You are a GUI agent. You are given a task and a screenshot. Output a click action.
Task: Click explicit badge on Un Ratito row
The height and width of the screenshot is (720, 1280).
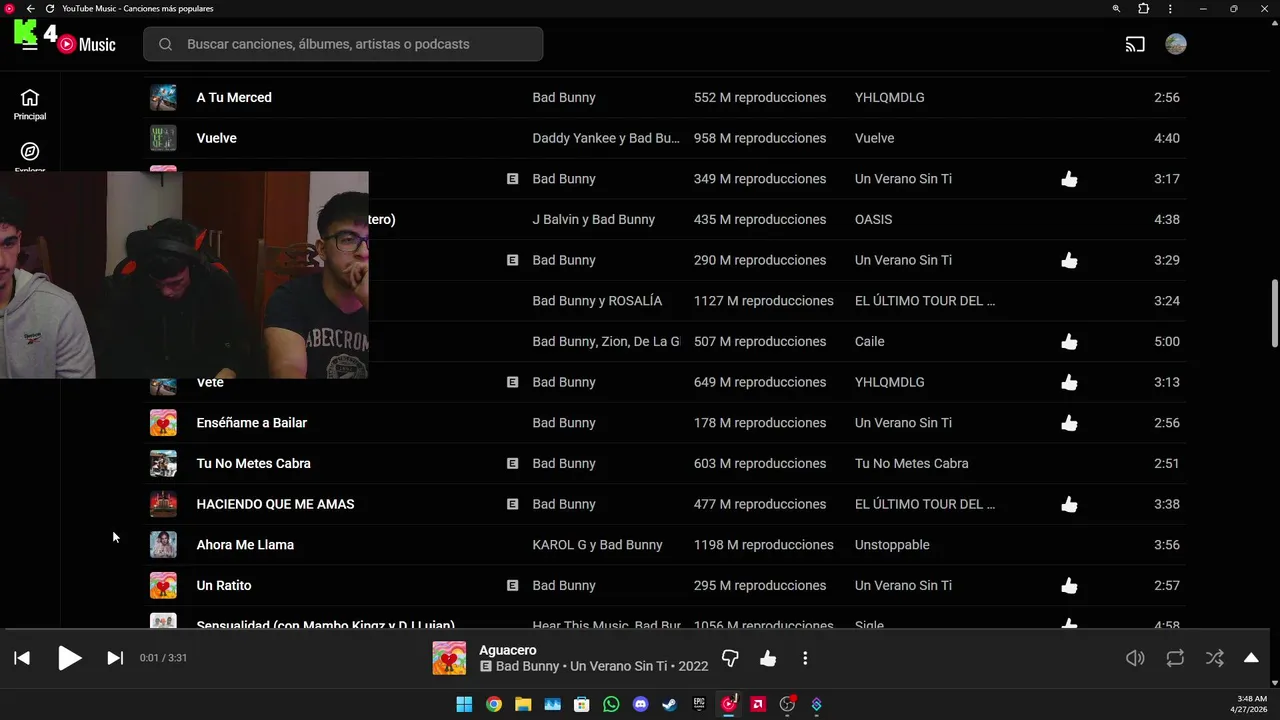coord(512,585)
